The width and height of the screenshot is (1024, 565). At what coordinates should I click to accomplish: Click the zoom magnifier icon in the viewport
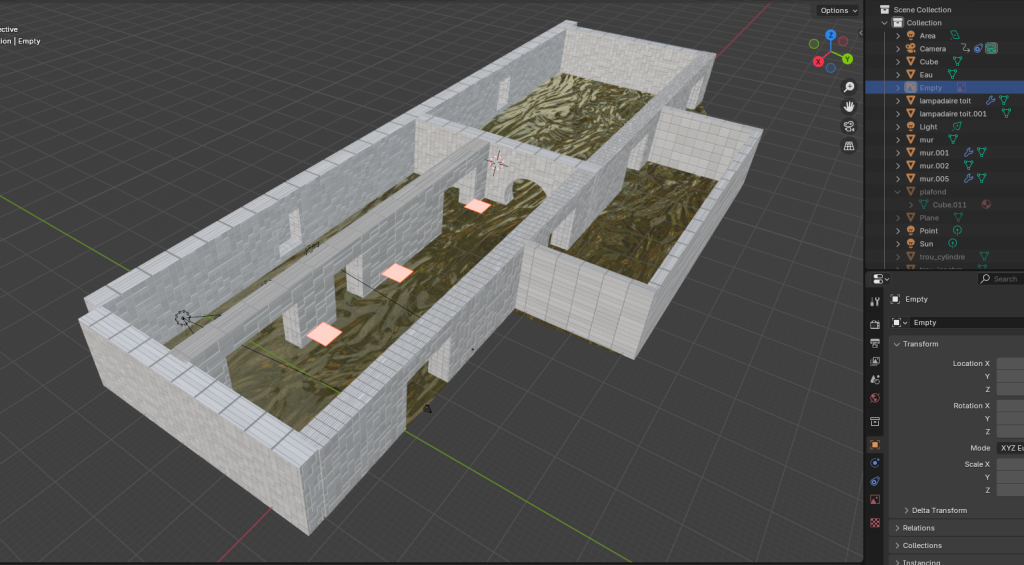point(849,87)
